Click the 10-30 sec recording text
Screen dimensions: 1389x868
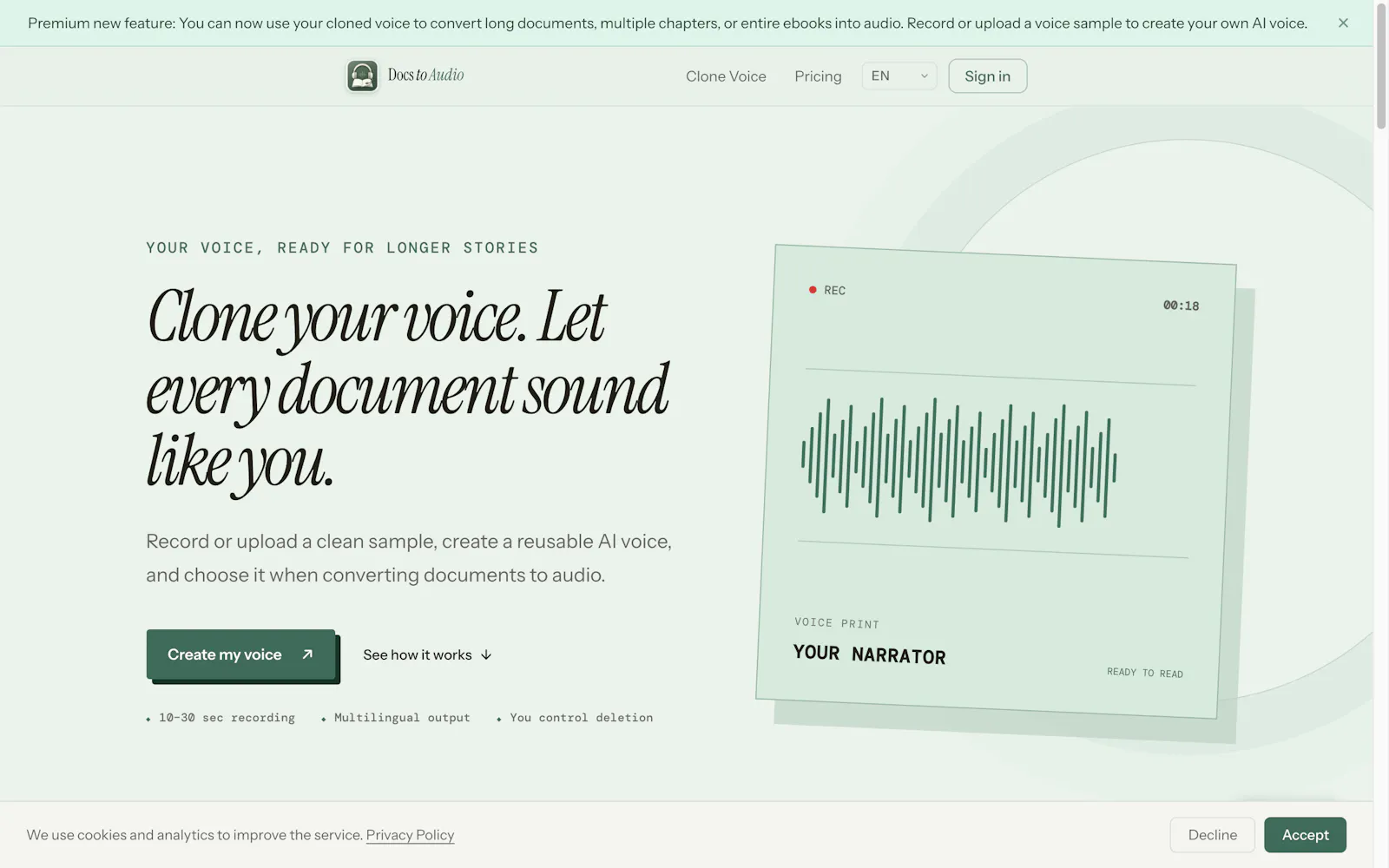click(x=227, y=718)
